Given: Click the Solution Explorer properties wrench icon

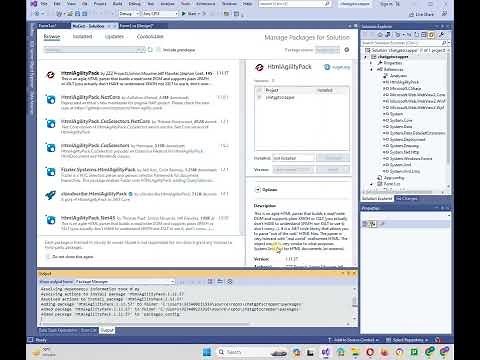Looking at the screenshot, I should 442,35.
